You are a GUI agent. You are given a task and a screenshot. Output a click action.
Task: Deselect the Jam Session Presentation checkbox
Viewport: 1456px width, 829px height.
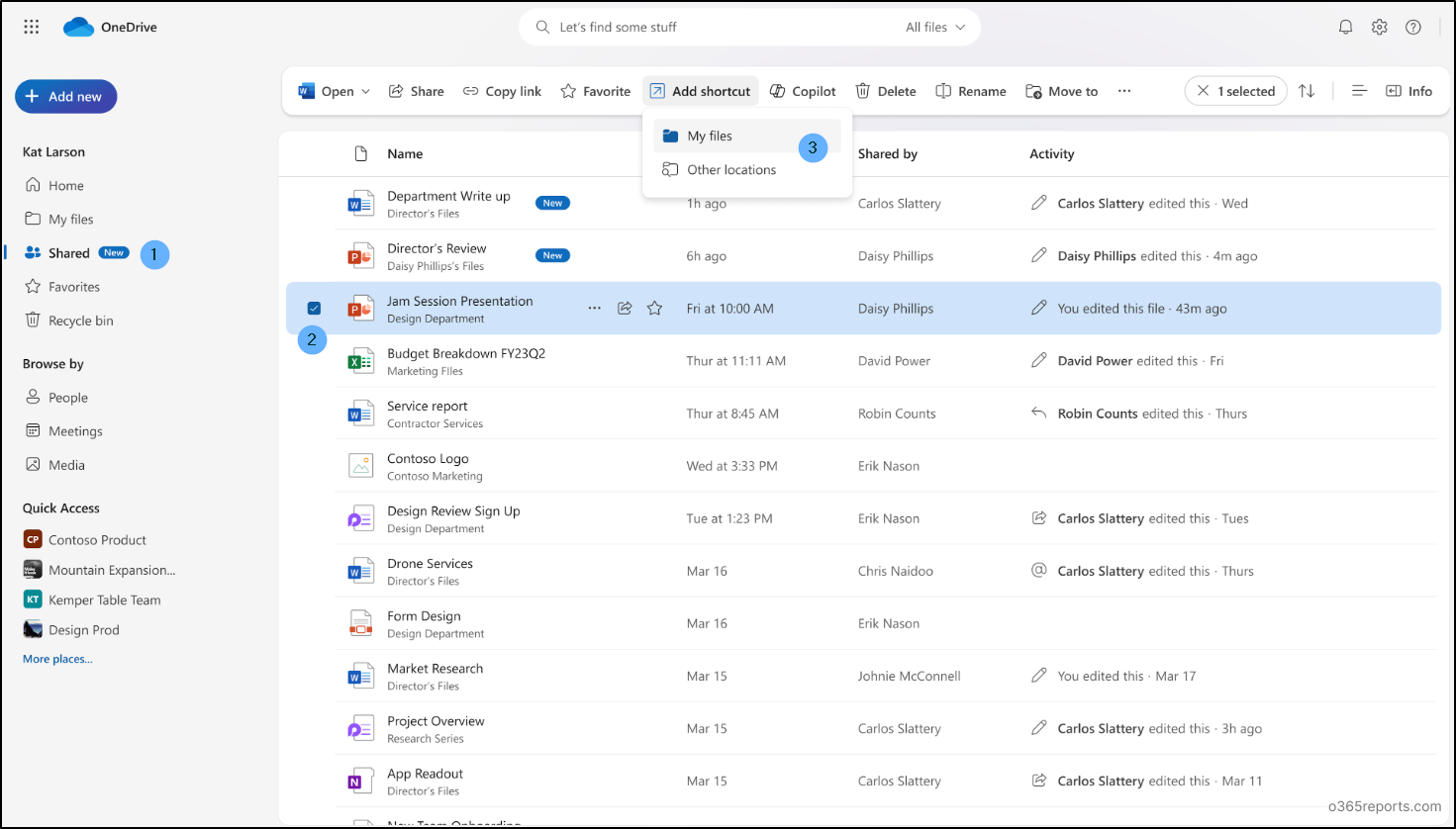click(x=314, y=308)
